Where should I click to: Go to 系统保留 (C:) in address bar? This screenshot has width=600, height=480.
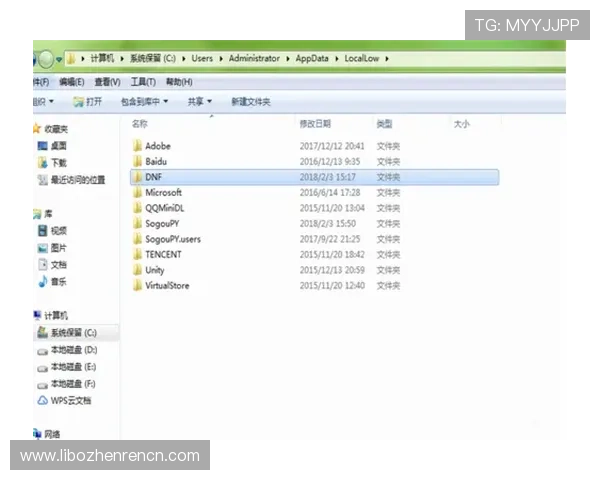[x=153, y=59]
